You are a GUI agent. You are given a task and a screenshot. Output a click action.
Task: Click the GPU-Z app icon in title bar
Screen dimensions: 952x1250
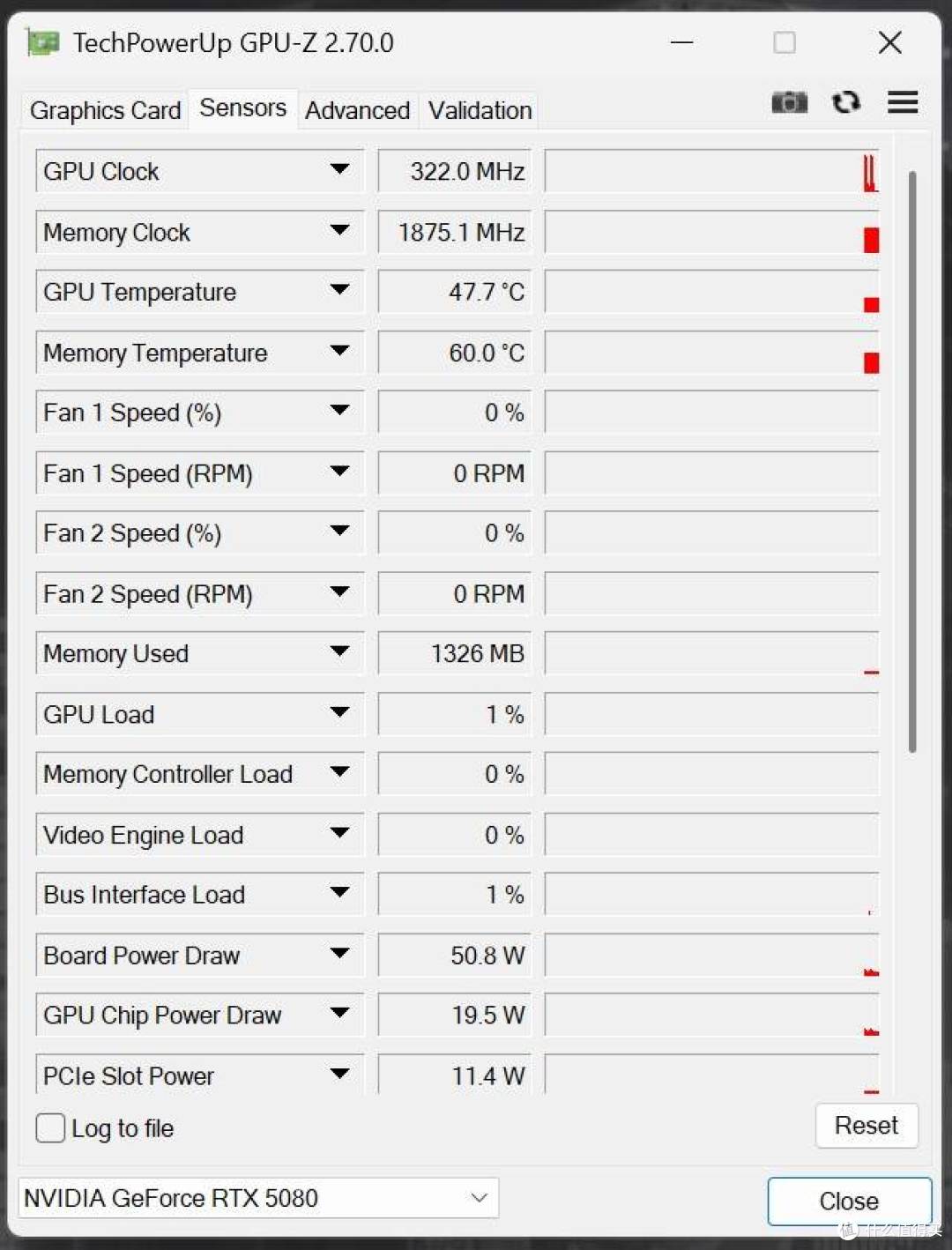click(42, 42)
